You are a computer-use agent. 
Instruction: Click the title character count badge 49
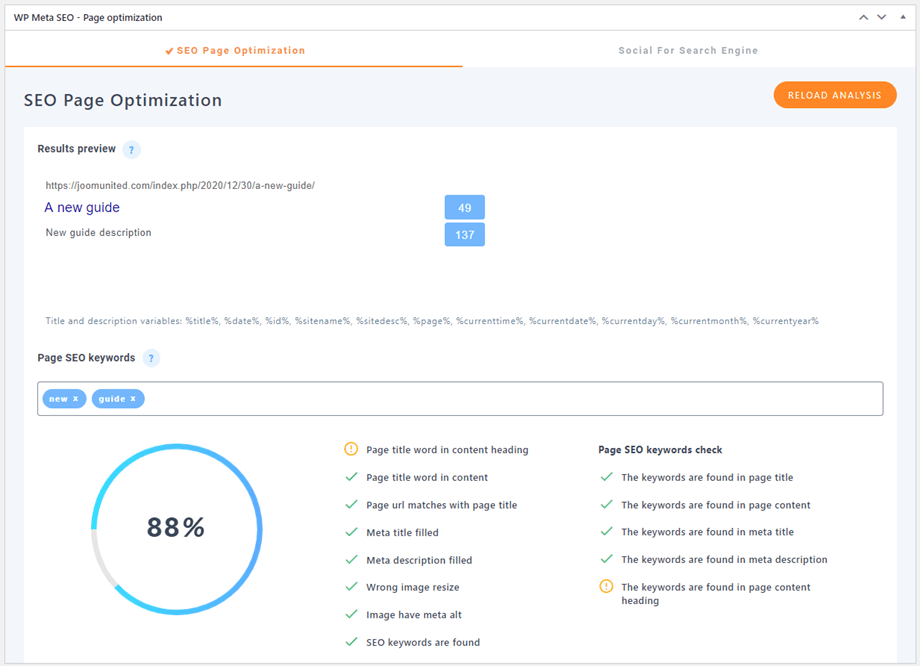pyautogui.click(x=464, y=208)
